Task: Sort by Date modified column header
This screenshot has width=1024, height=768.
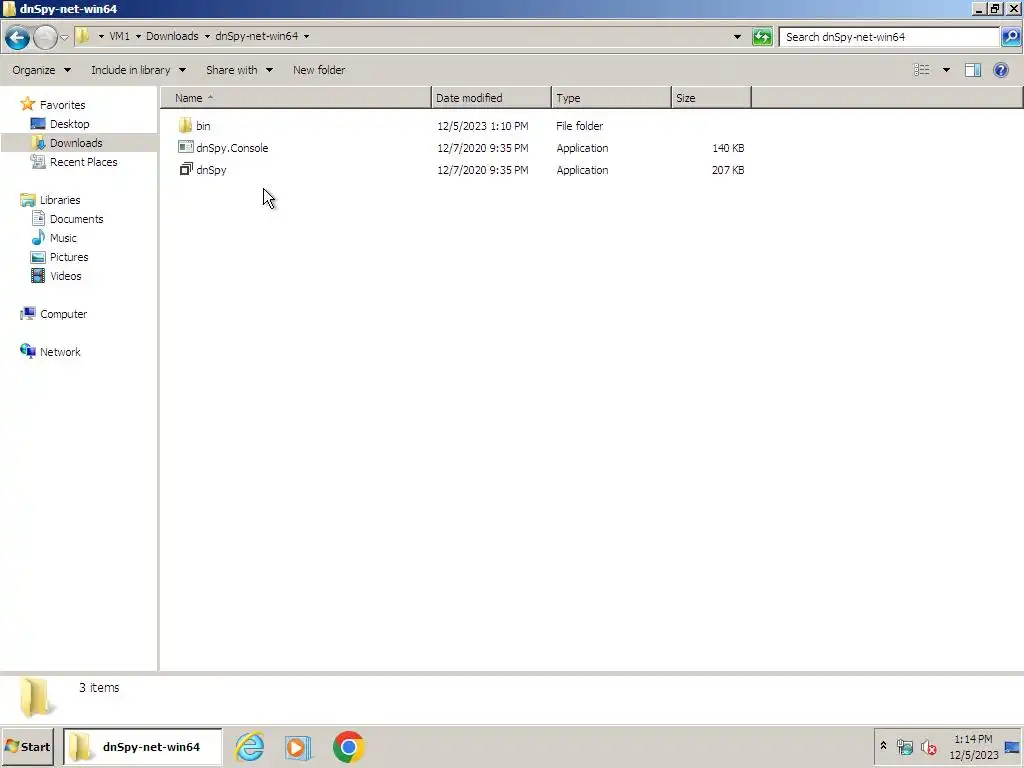Action: point(491,98)
